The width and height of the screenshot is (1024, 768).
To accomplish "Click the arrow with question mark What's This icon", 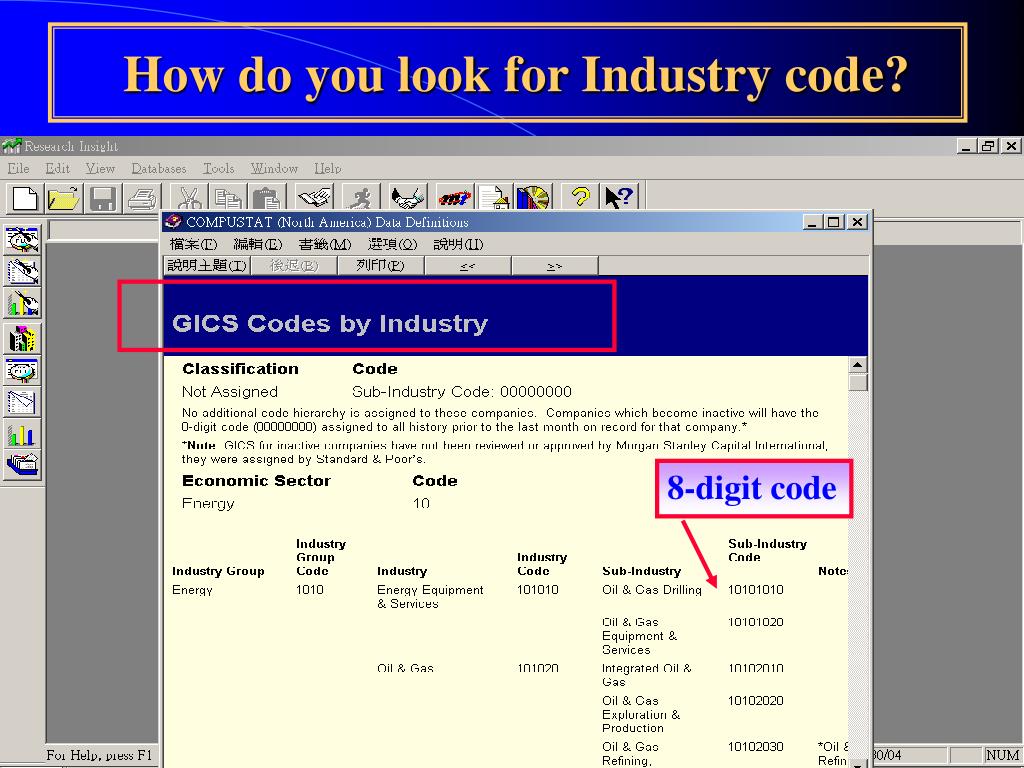I will (618, 196).
